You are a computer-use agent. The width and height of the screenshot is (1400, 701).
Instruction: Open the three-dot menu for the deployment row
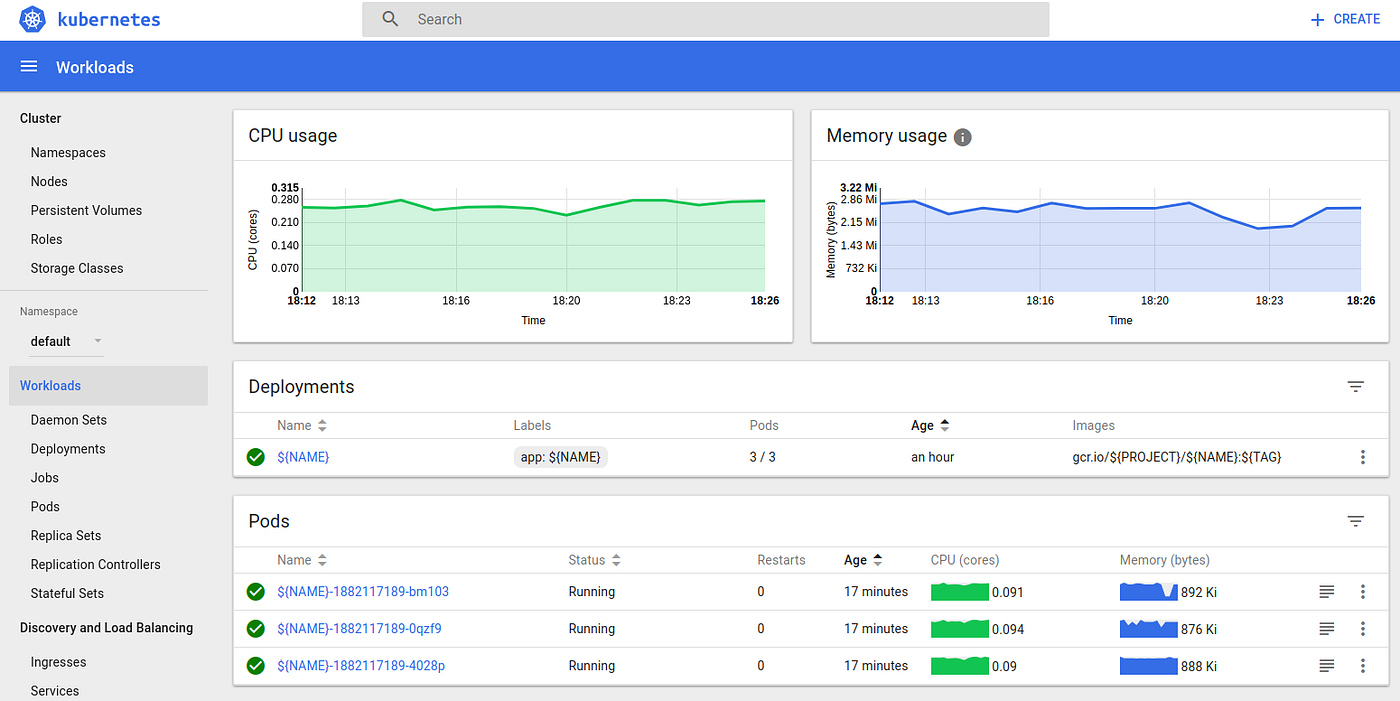(1362, 457)
